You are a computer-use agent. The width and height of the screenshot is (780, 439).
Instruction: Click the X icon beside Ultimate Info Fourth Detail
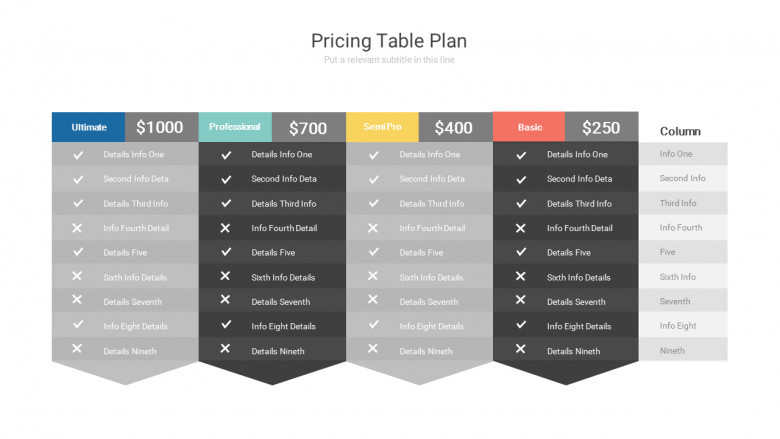tap(77, 228)
